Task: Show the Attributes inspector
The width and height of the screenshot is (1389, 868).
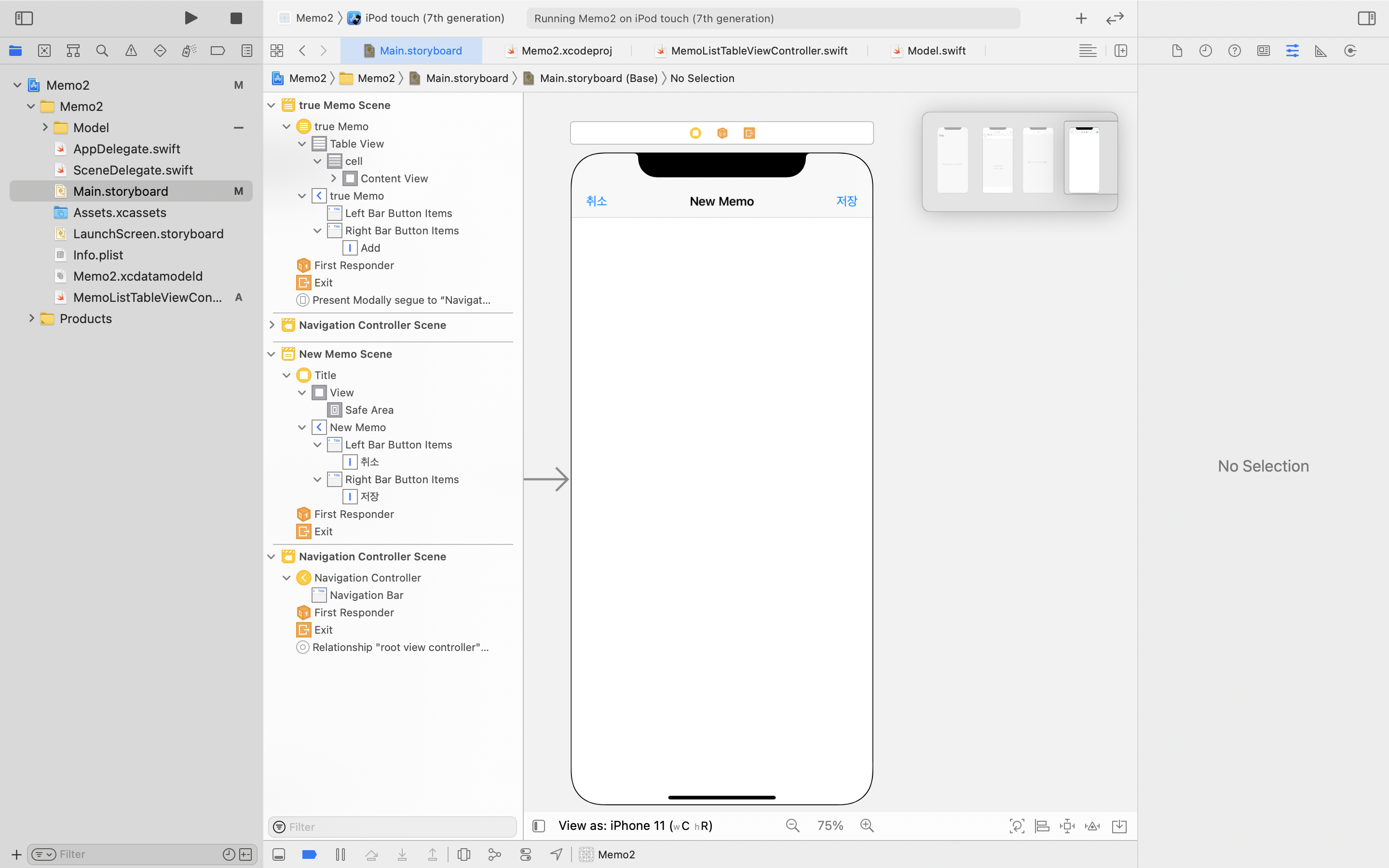Action: click(x=1292, y=51)
